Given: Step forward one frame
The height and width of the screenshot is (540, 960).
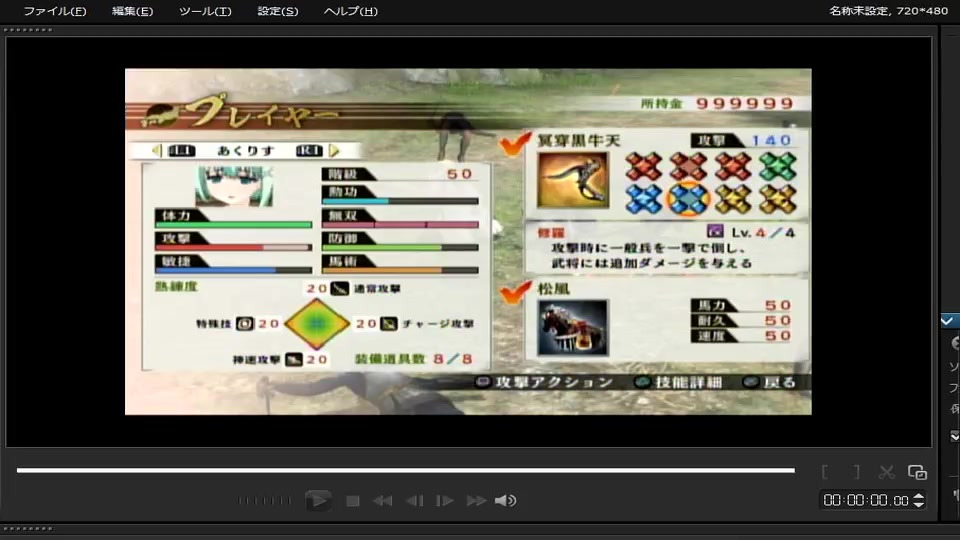Looking at the screenshot, I should [444, 501].
